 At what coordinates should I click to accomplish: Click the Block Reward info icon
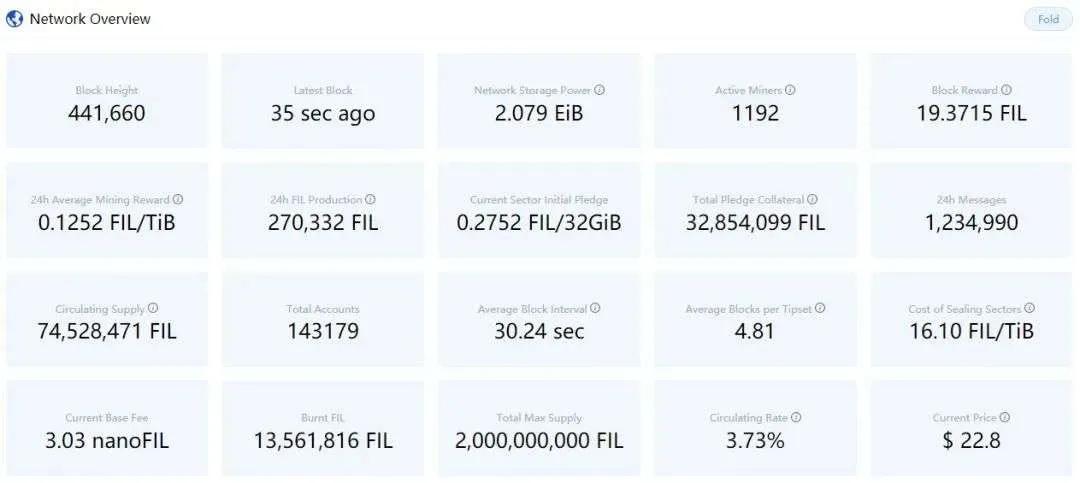click(1006, 90)
